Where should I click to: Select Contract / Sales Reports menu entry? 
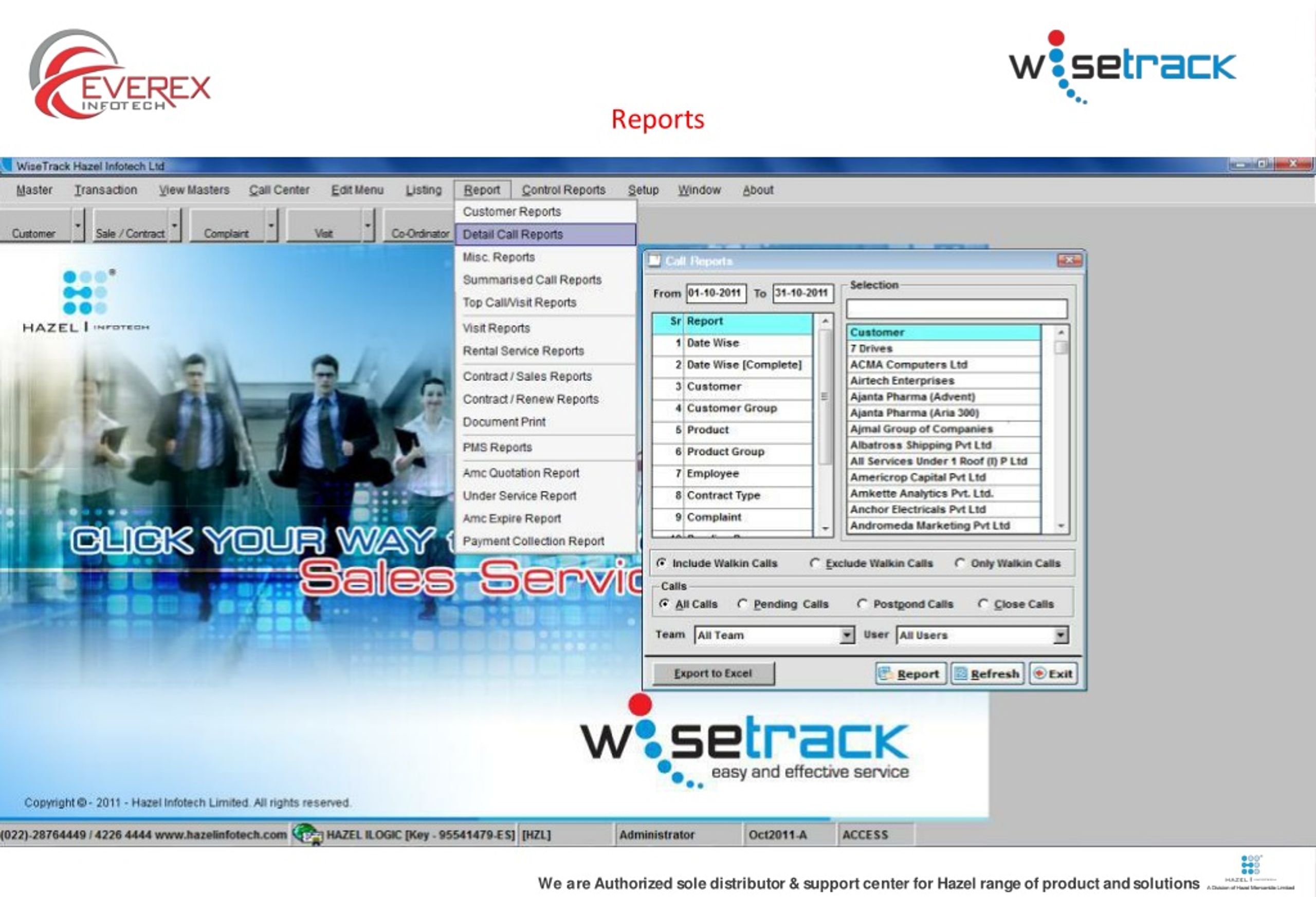click(x=545, y=377)
